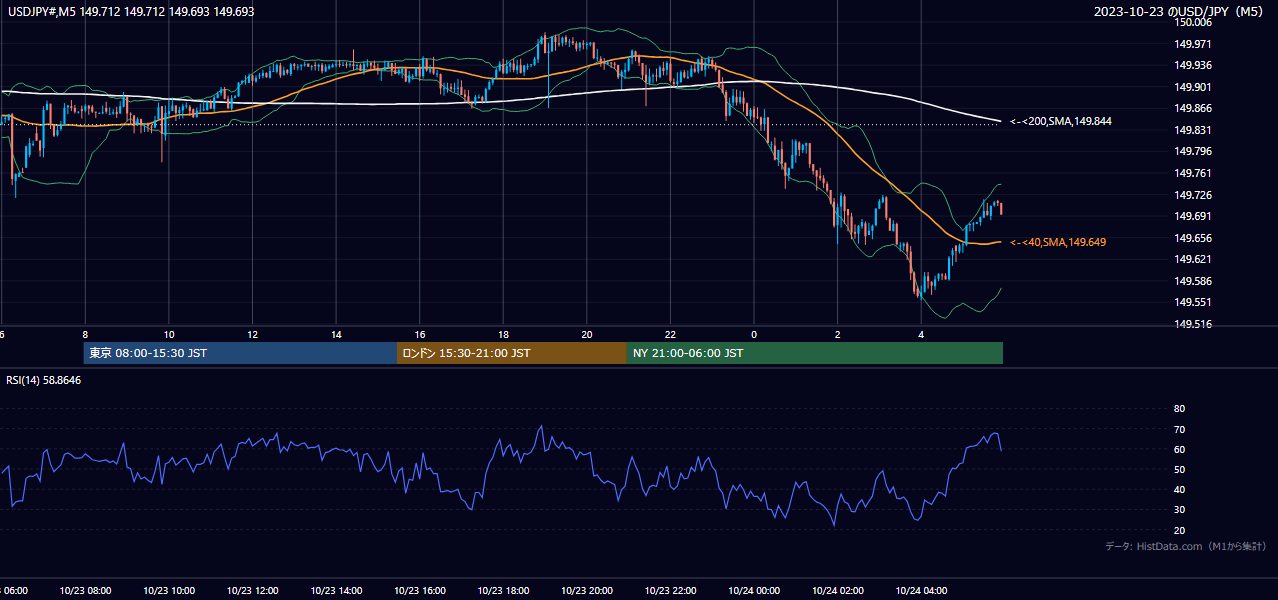
Task: Click RSI scale value 40
Action: click(x=1179, y=489)
